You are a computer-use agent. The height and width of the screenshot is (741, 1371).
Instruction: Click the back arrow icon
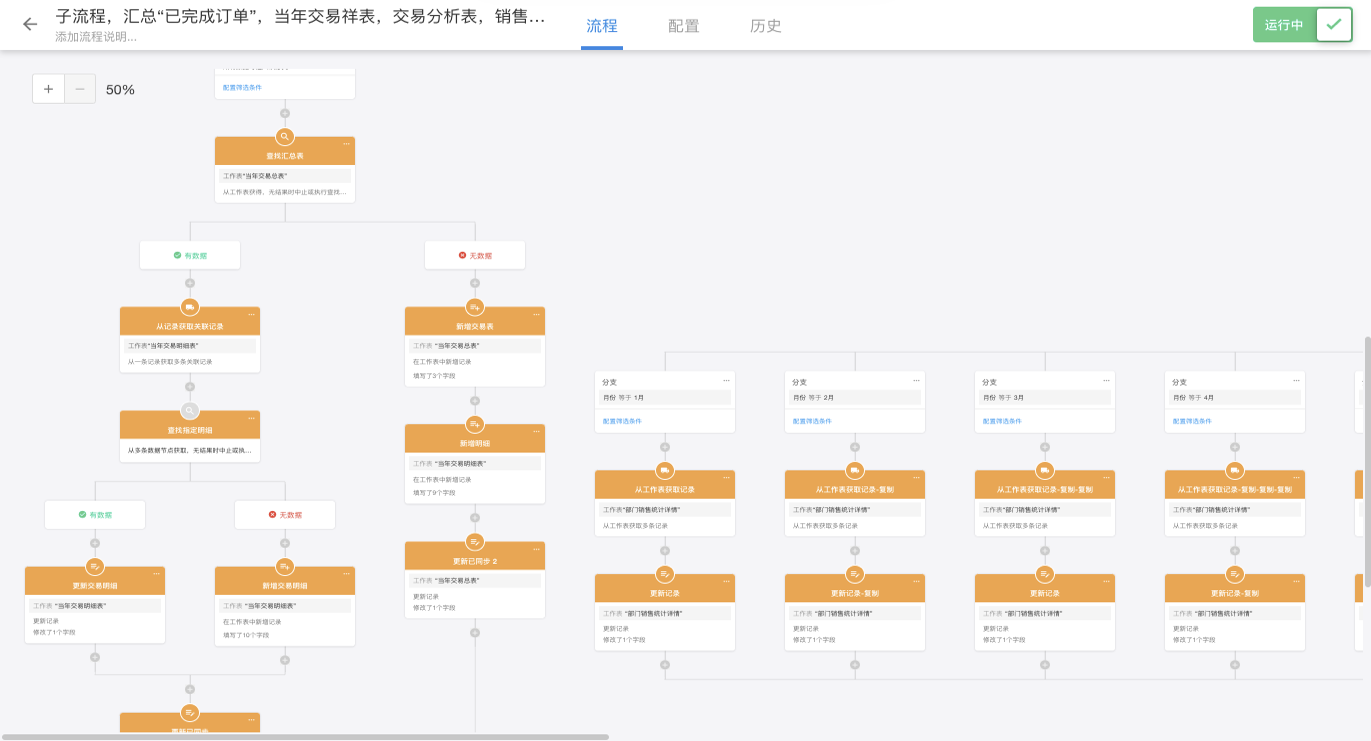[30, 24]
